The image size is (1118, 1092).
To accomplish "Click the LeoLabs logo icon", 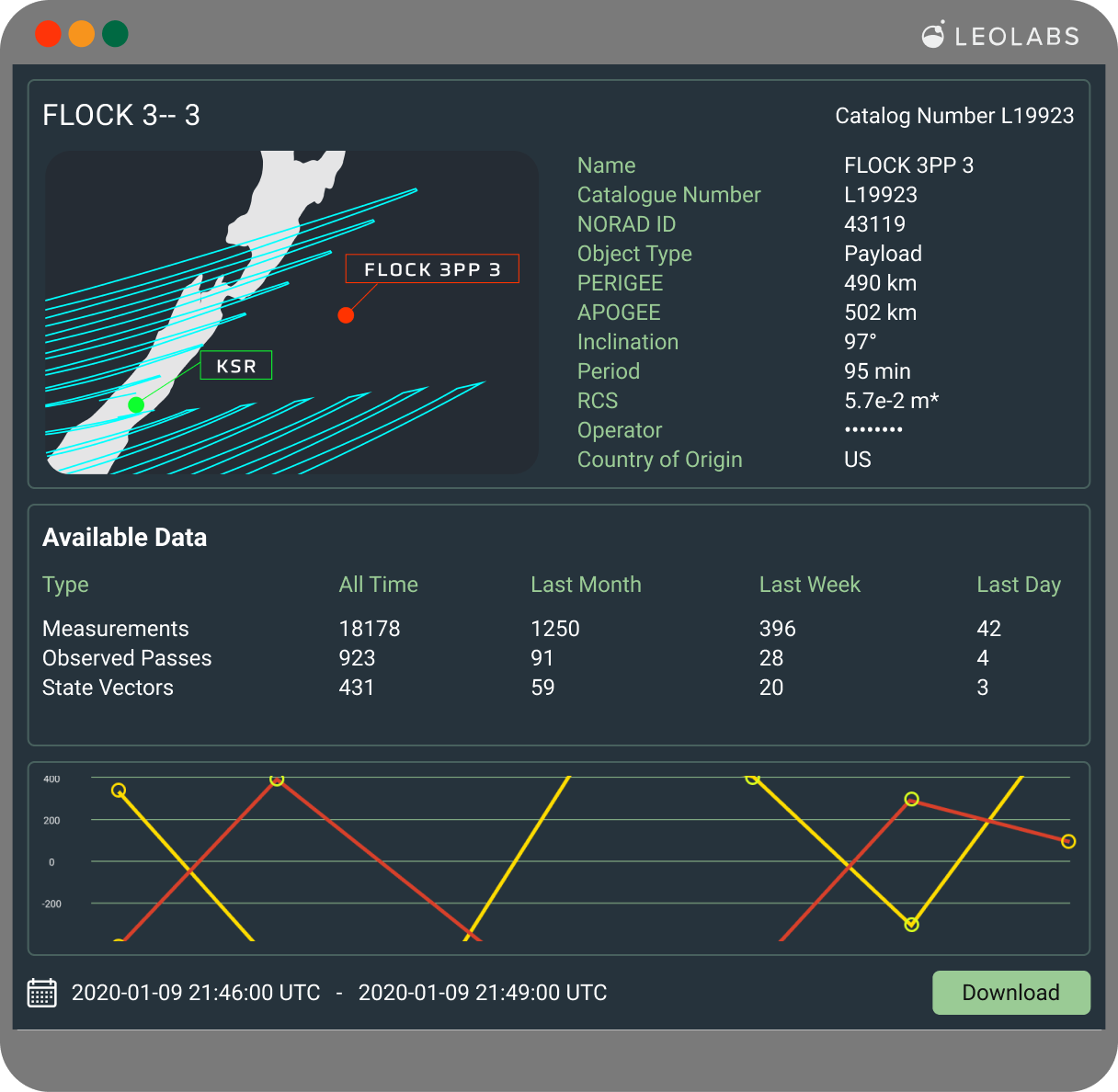I will 933,36.
